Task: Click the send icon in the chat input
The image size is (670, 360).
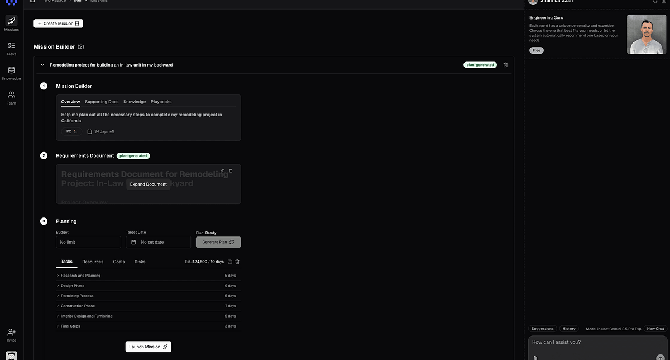Action: click(x=660, y=357)
